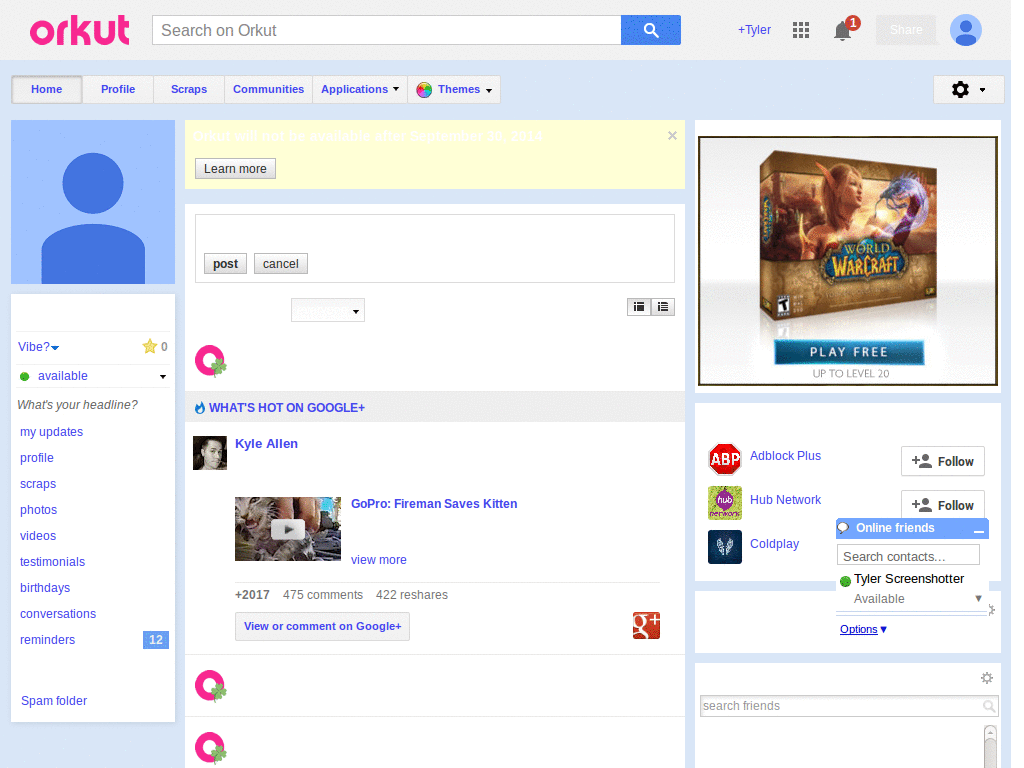Click the view more link

click(379, 560)
